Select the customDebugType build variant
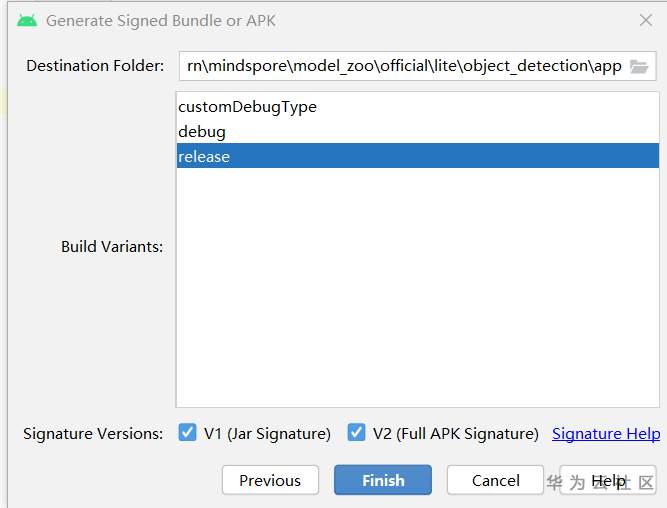This screenshot has height=508, width=667. [x=247, y=107]
